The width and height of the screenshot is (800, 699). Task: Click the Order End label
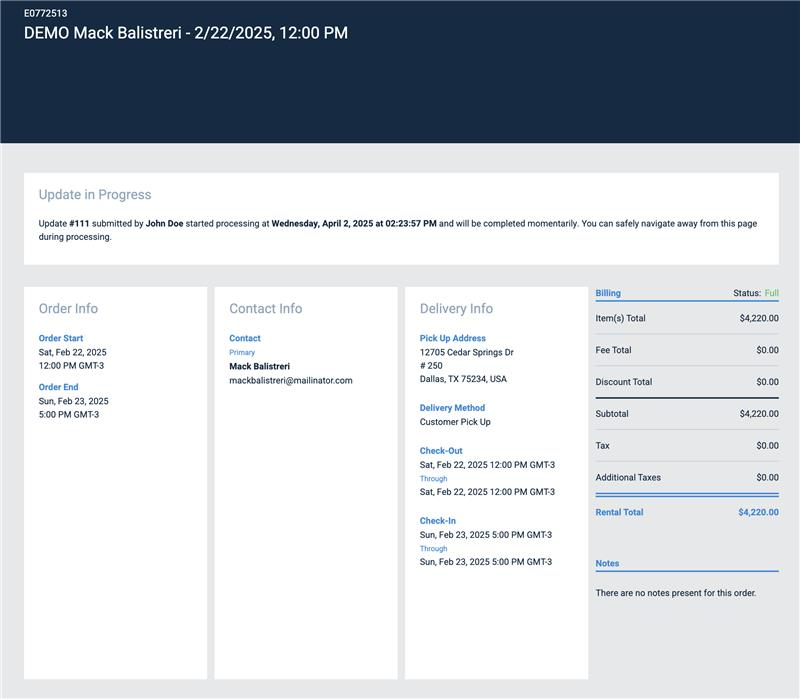(58, 387)
